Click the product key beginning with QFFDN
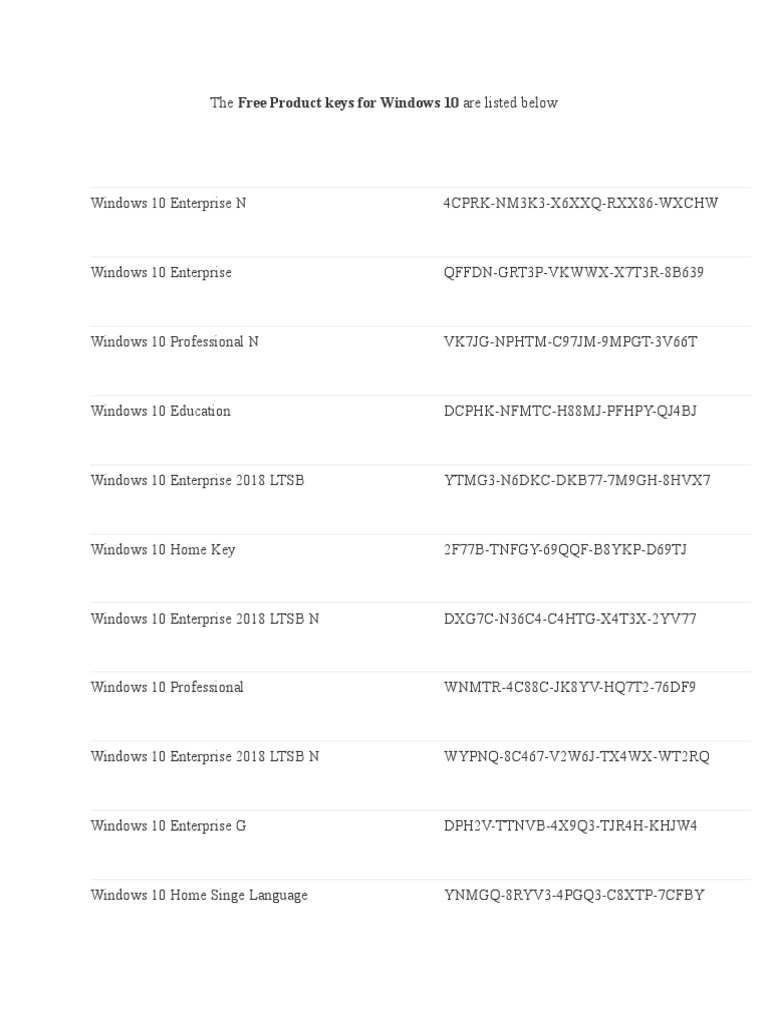This screenshot has height=1024, width=768. (x=573, y=272)
